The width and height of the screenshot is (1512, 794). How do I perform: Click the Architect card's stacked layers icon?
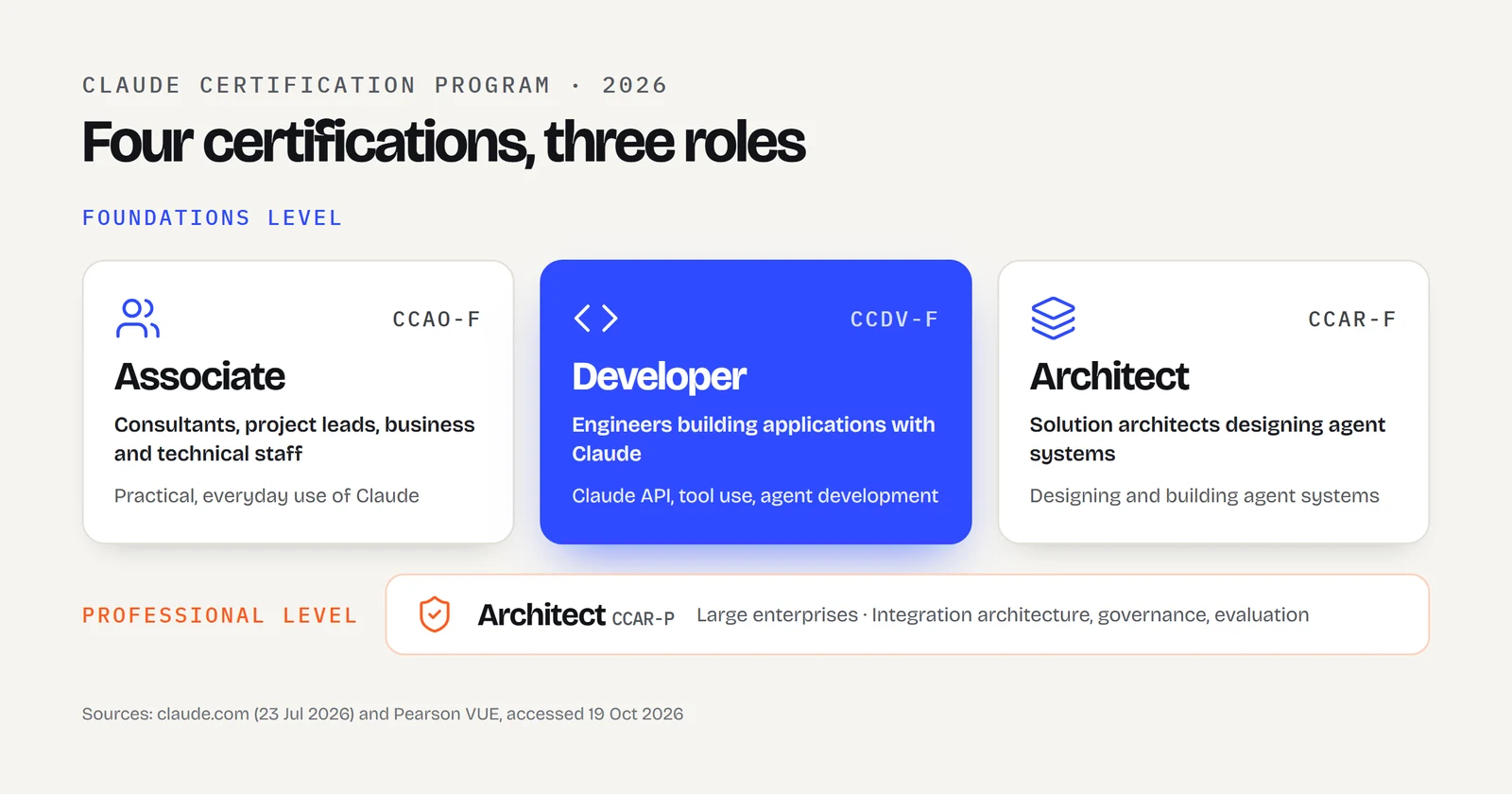(1053, 318)
